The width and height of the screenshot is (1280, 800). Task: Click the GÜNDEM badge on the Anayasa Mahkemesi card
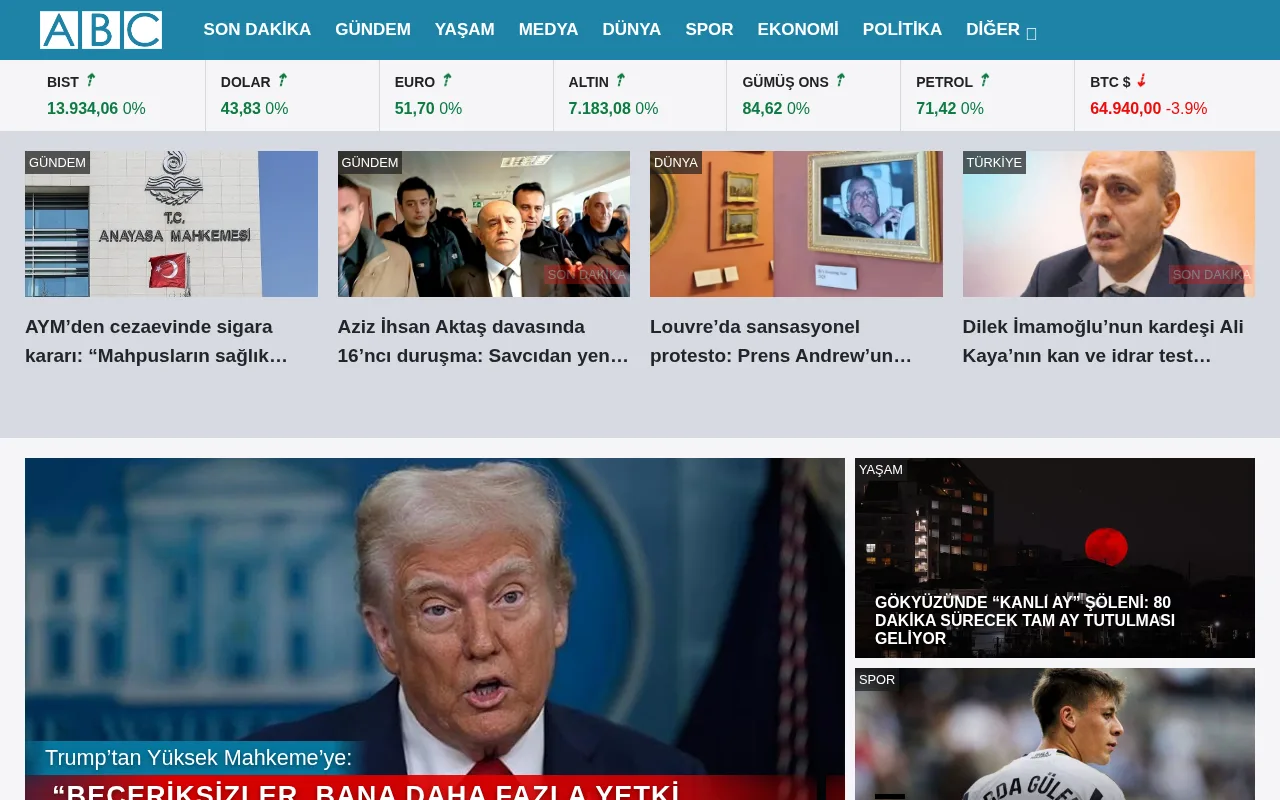tap(57, 162)
